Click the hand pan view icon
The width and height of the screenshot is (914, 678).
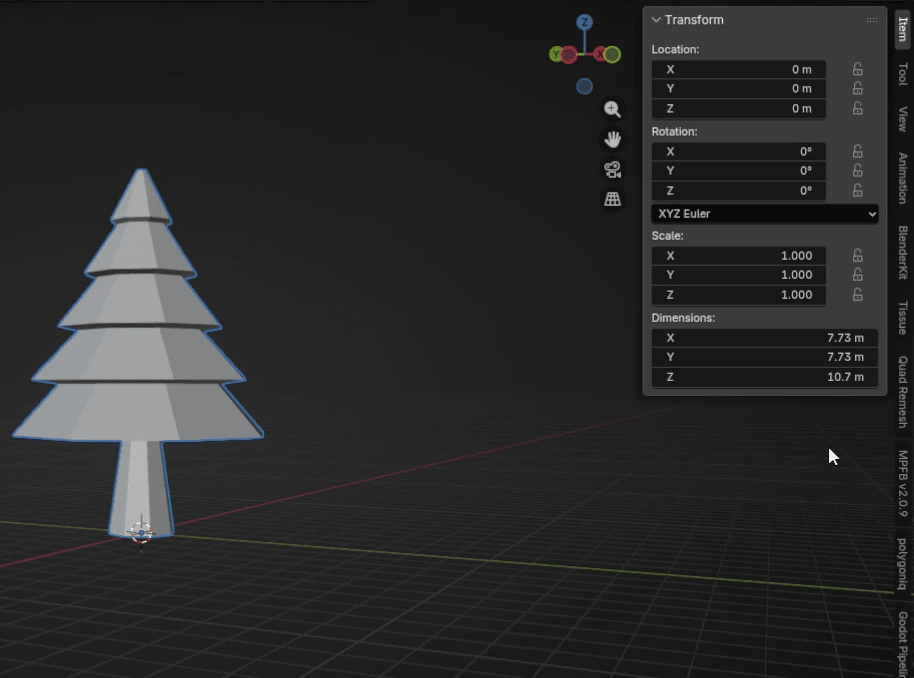612,140
